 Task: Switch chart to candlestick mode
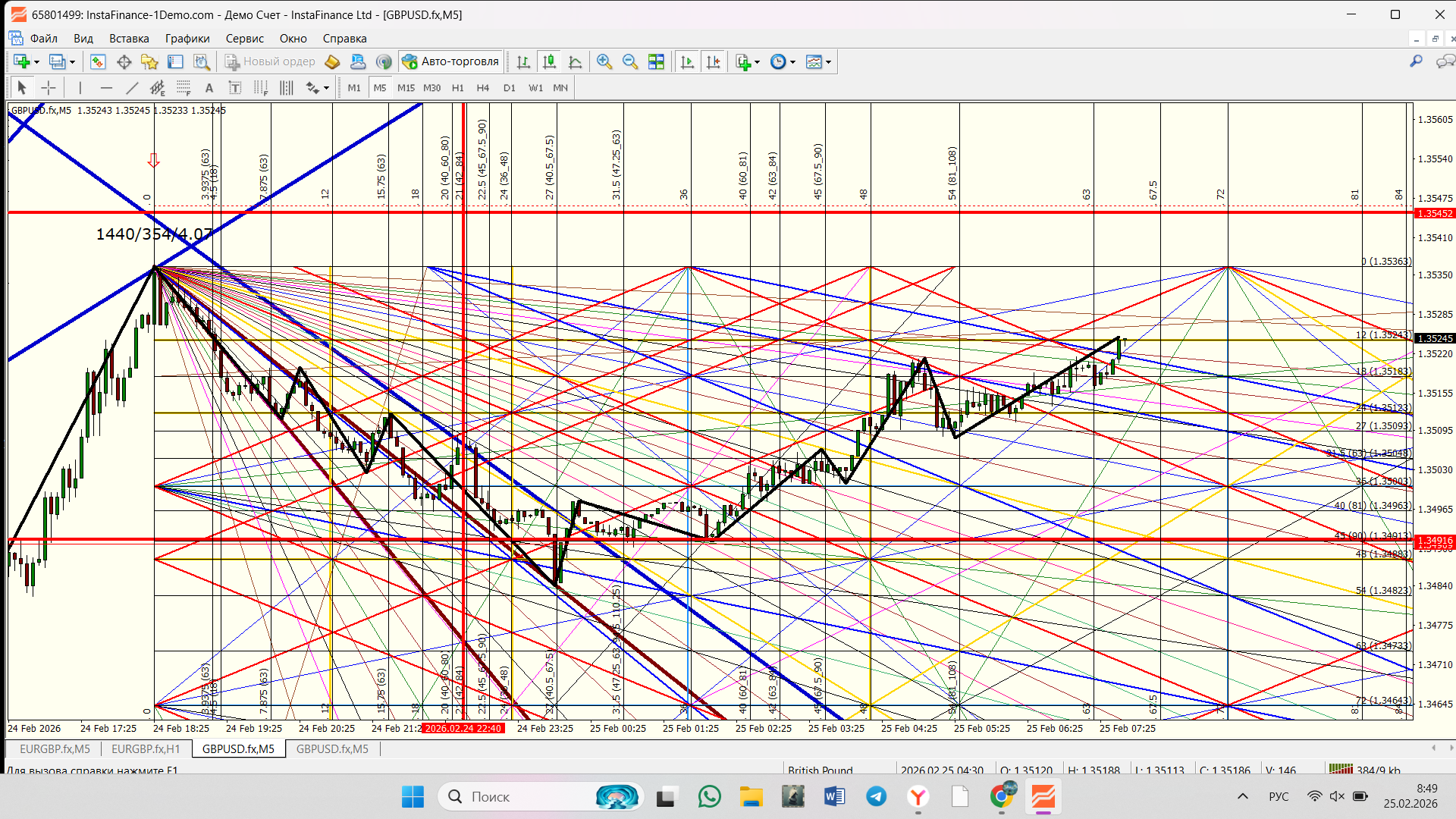coord(549,62)
